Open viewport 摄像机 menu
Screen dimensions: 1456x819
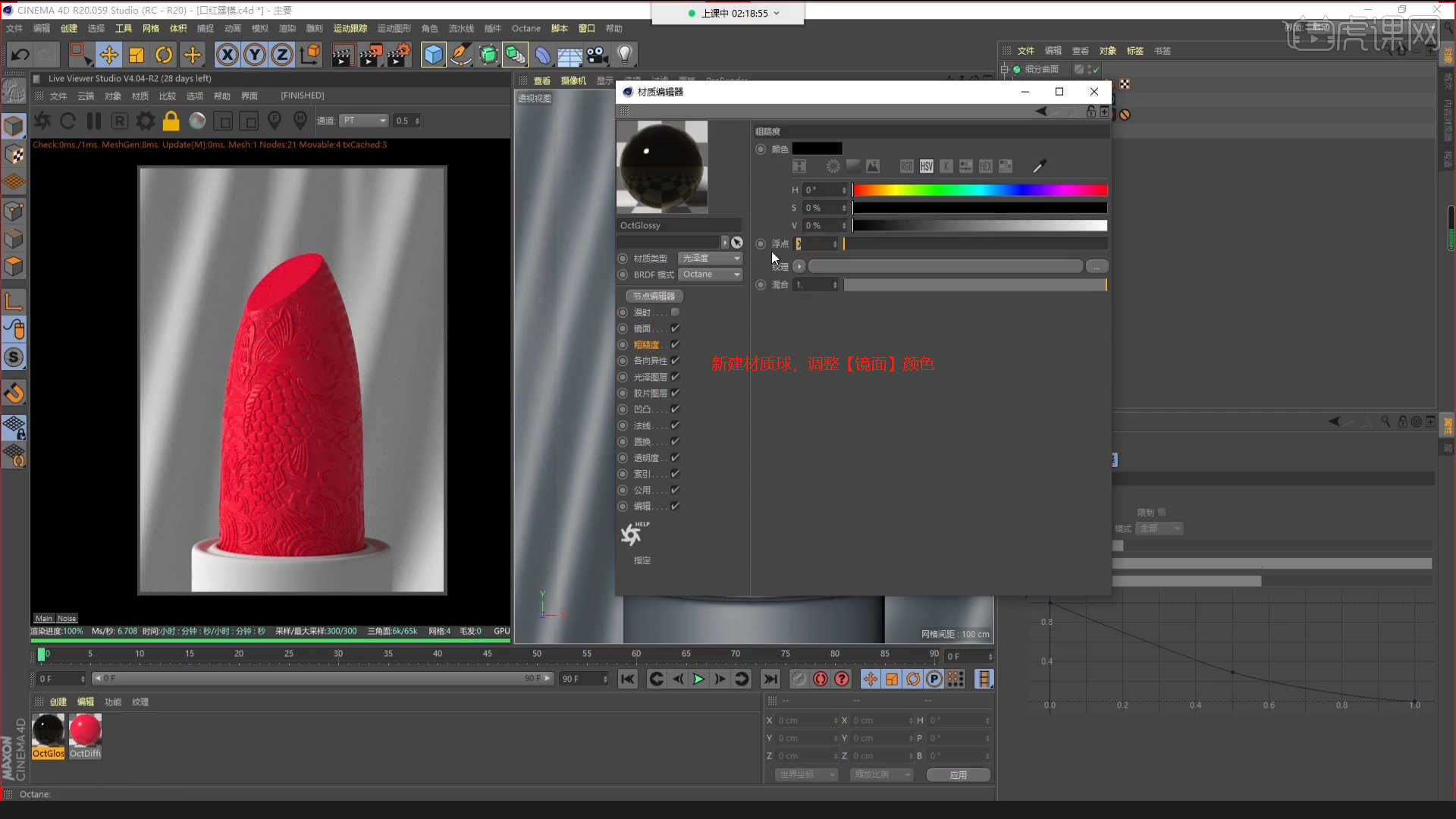tap(573, 80)
